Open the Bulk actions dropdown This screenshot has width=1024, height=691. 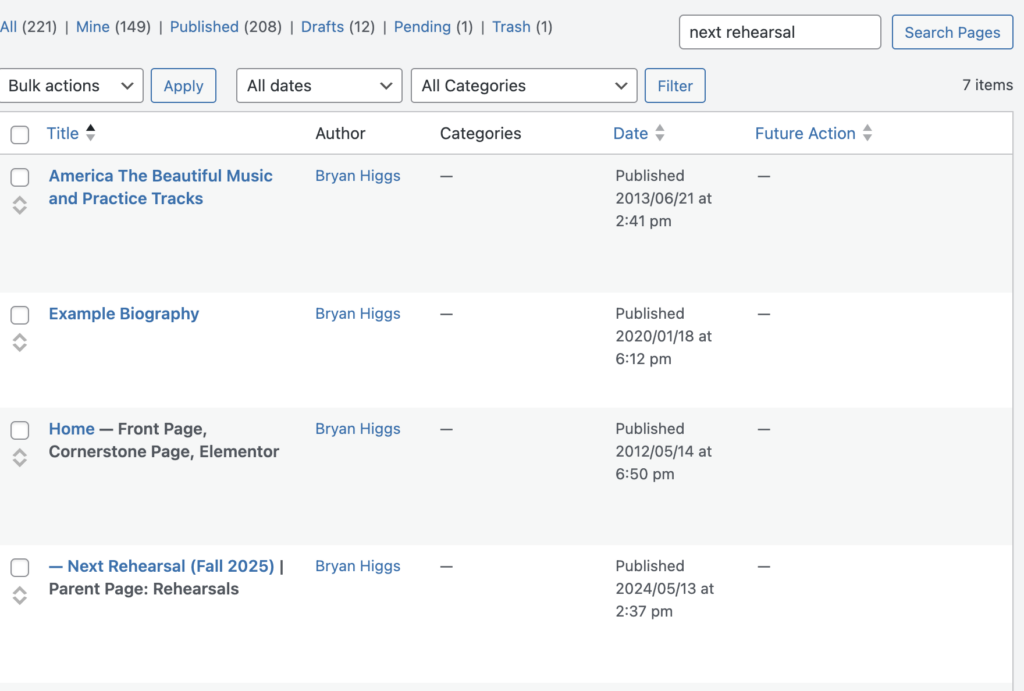tap(71, 86)
